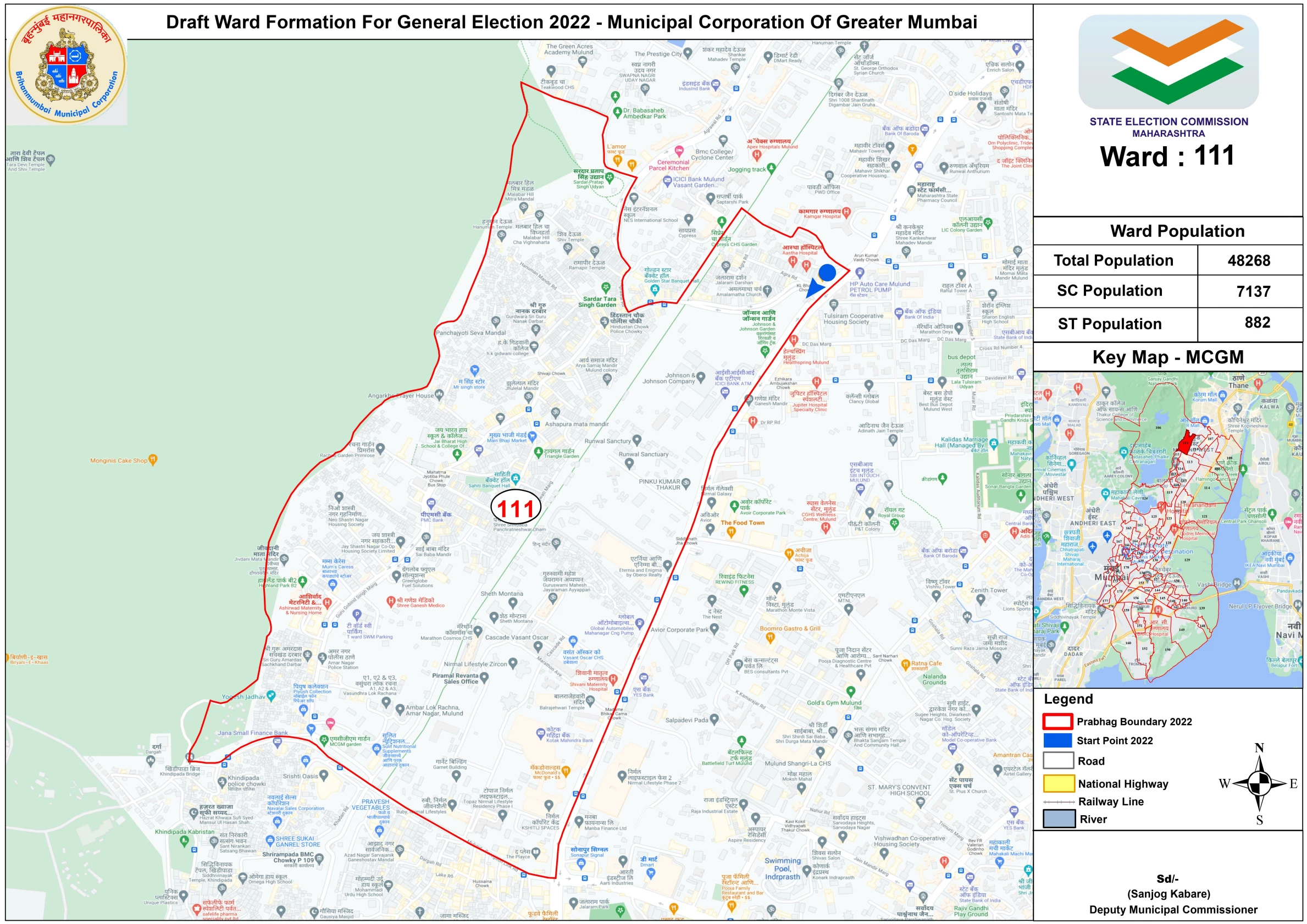Click the Dr. Babasaheb Ambedkar Park pin
The width and height of the screenshot is (1307, 924).
(617, 113)
